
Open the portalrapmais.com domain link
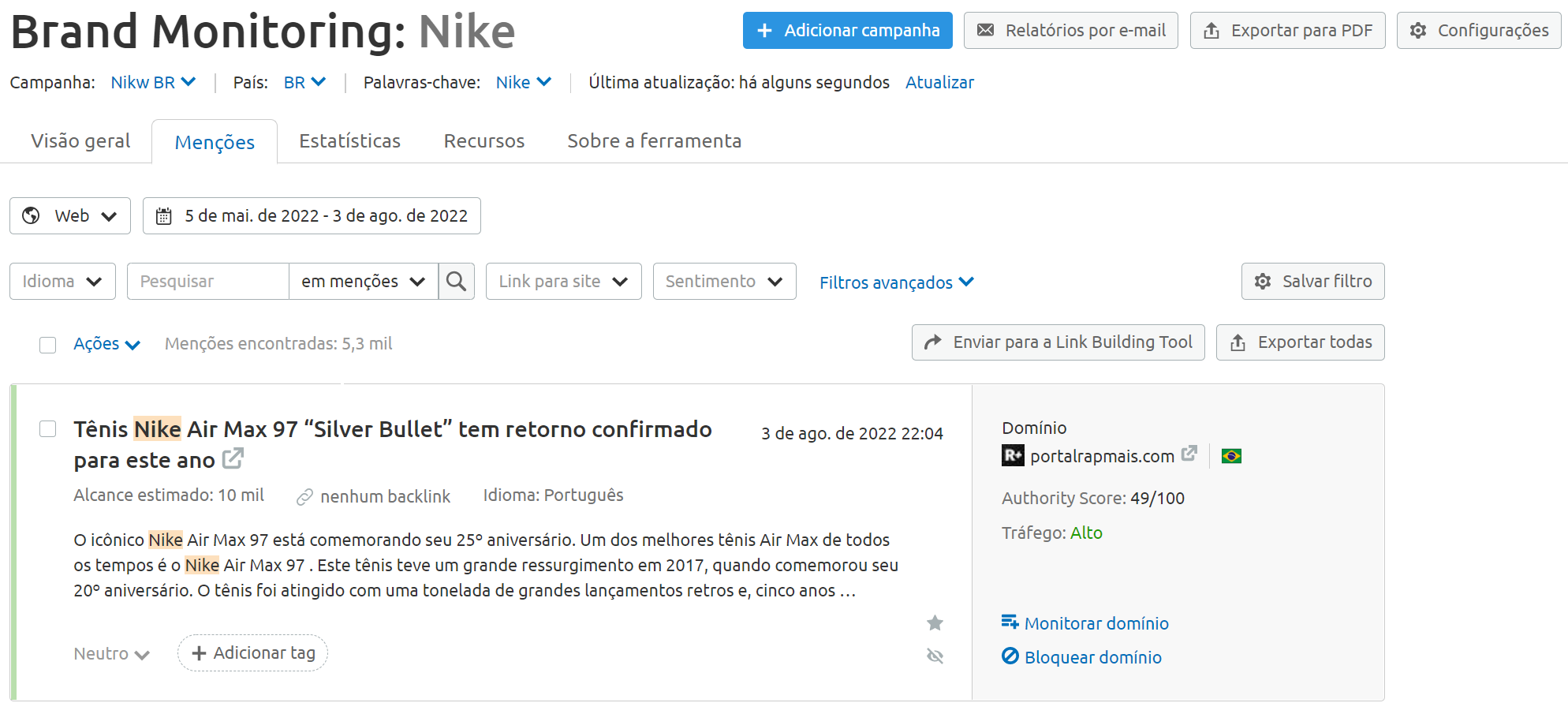tap(1102, 456)
